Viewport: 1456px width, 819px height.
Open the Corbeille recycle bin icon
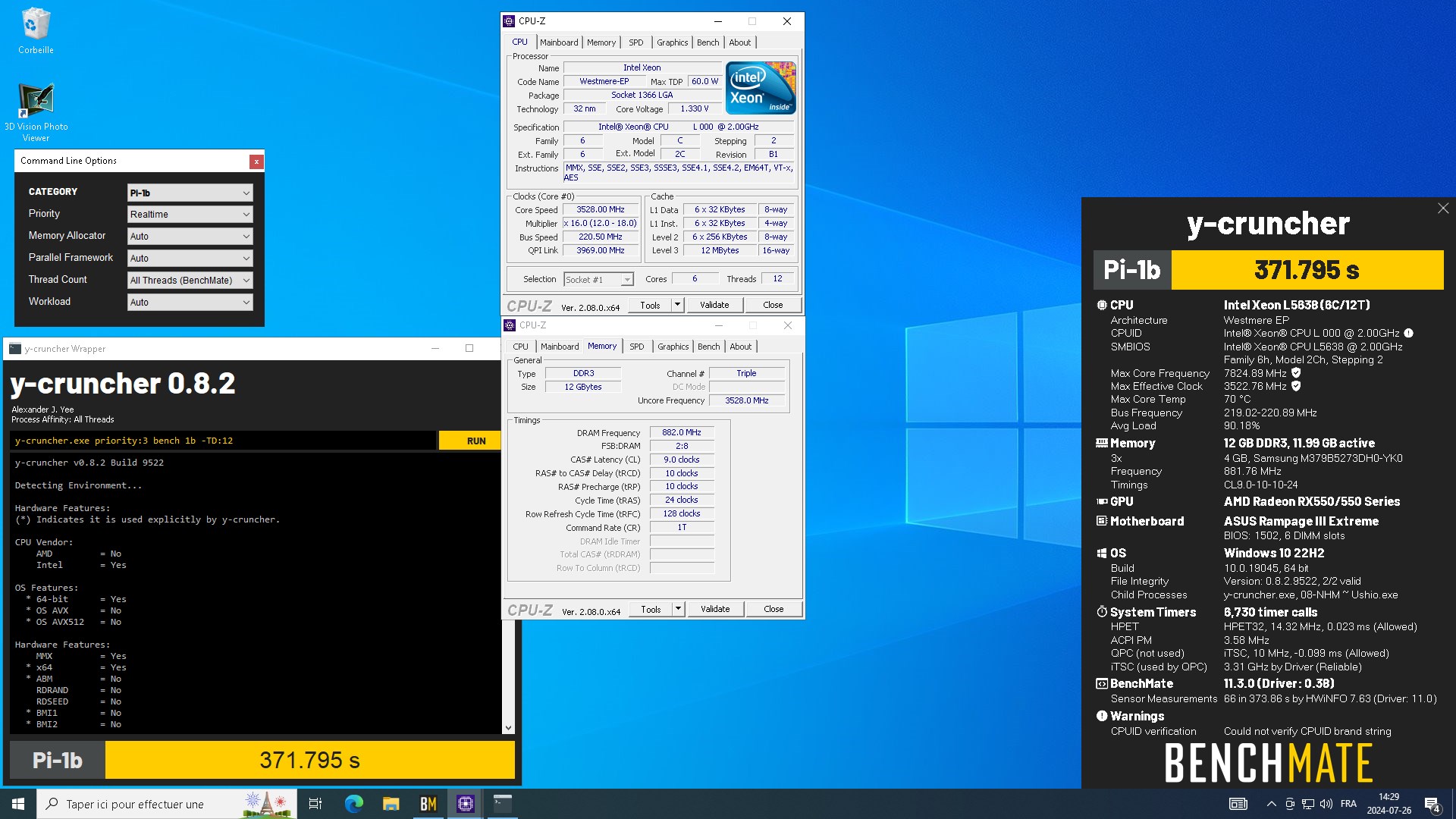click(x=36, y=31)
